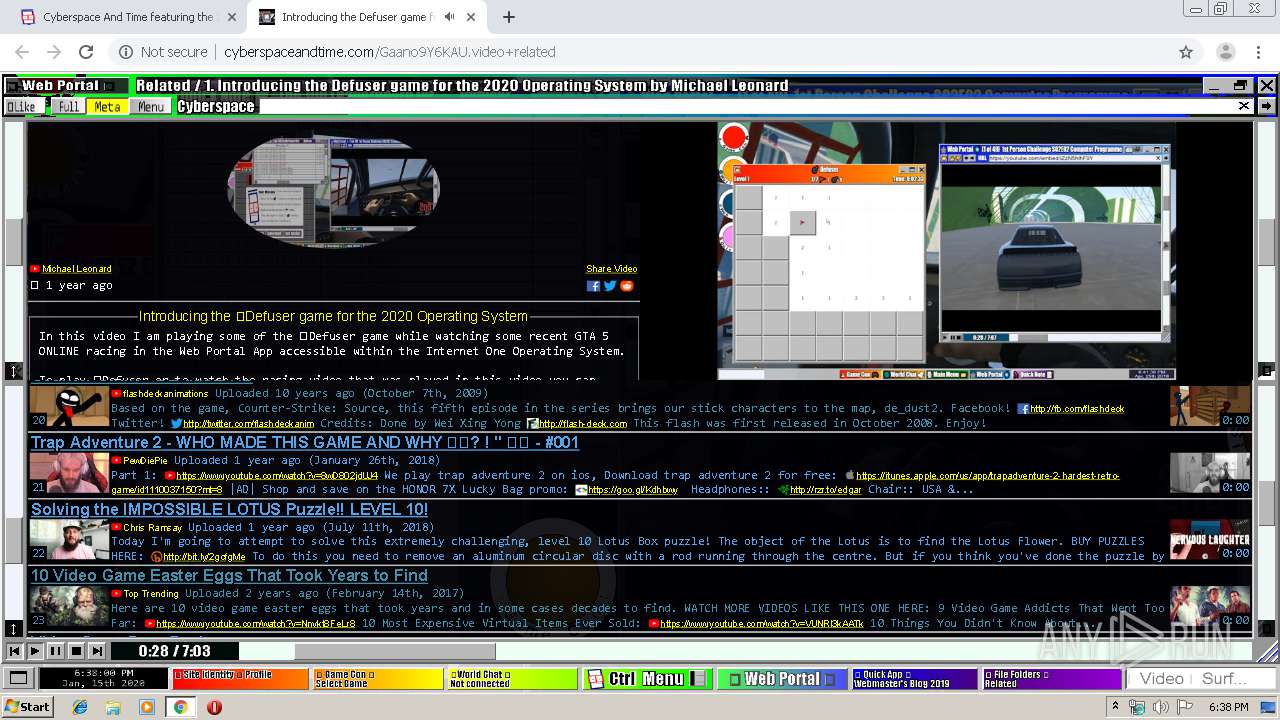Switch to Full view
The image size is (1280, 720).
(x=68, y=107)
